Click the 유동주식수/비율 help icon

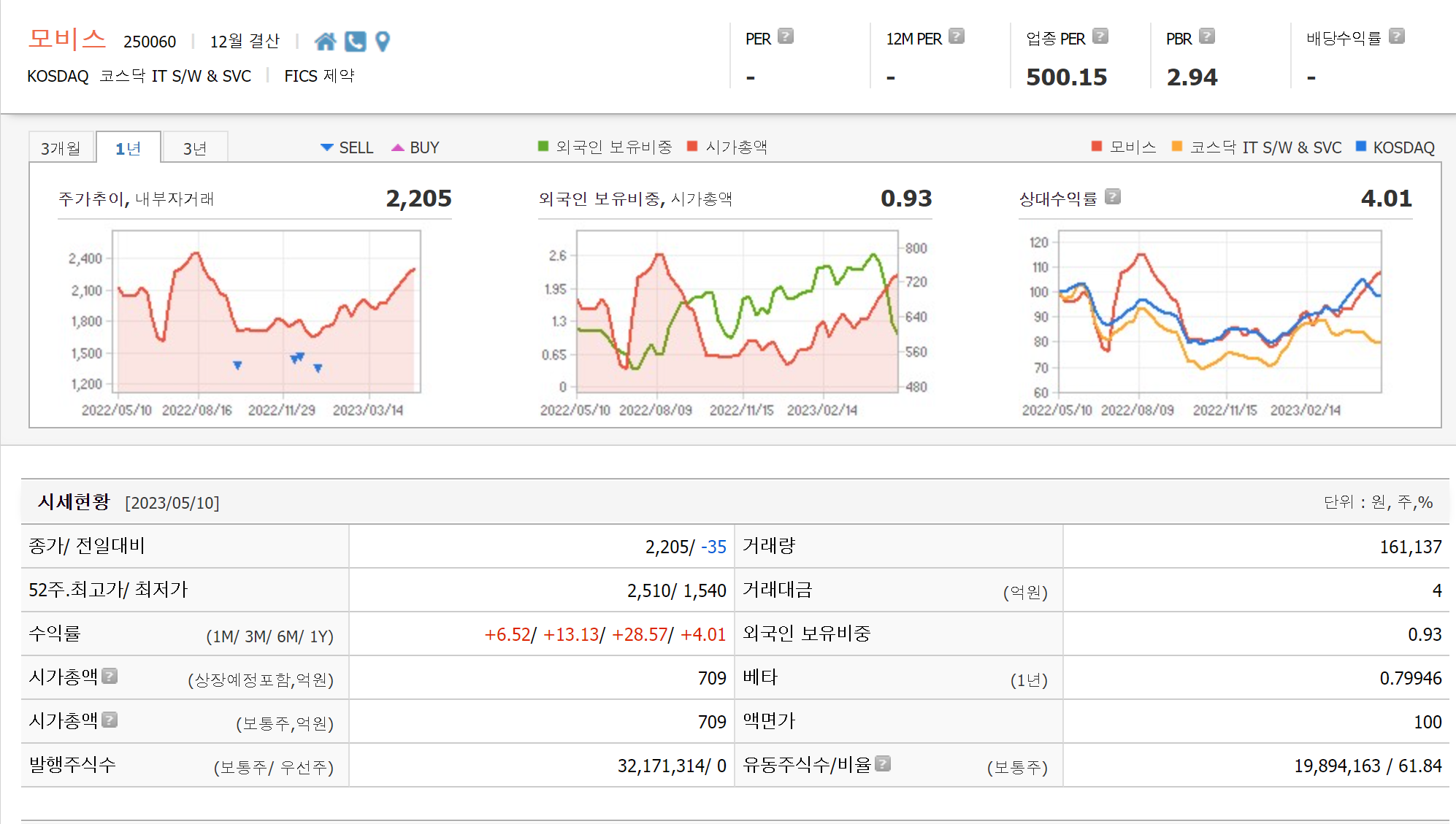coord(883,763)
